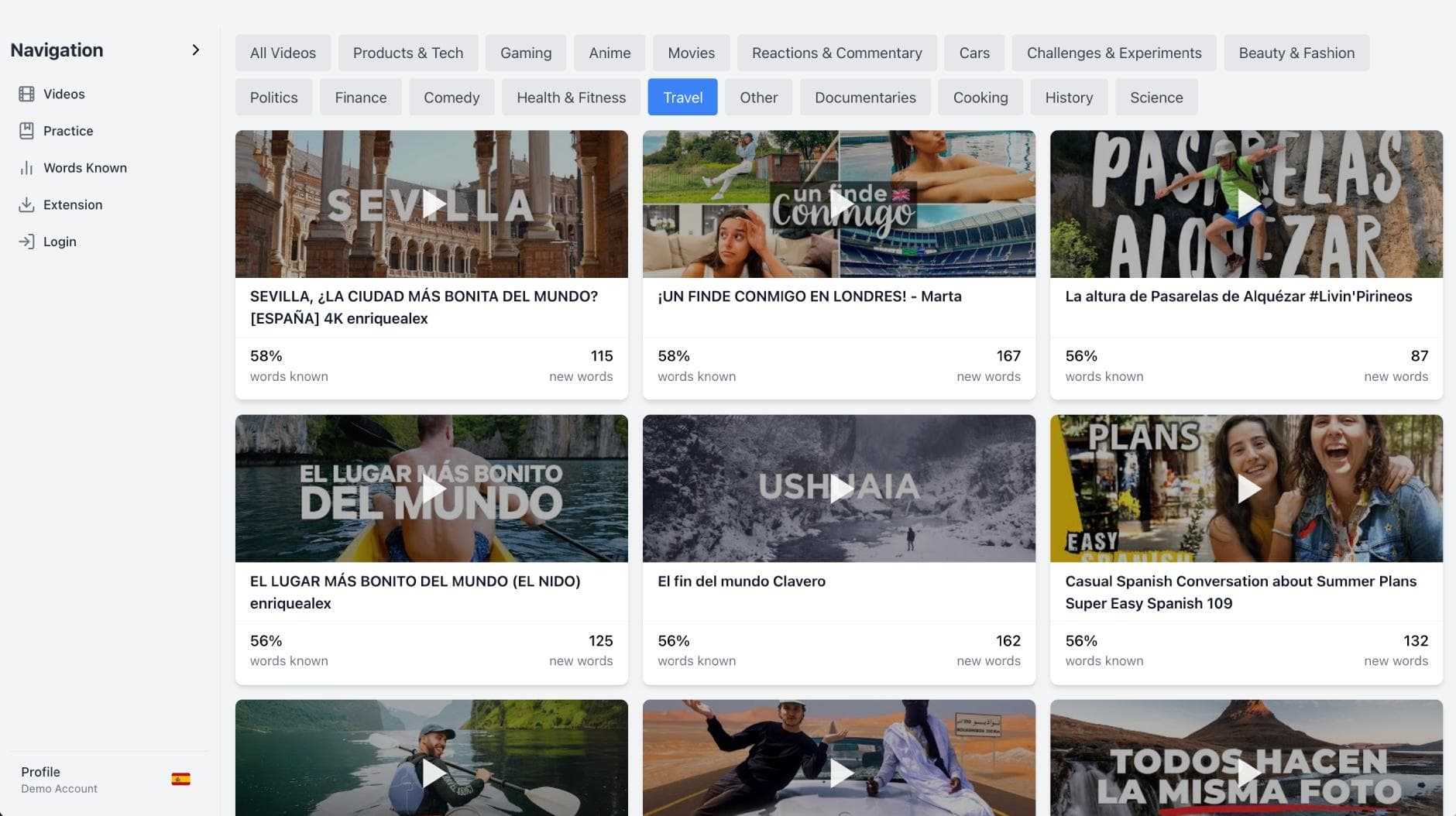Click 115 new words on SEVILLA card

point(581,365)
